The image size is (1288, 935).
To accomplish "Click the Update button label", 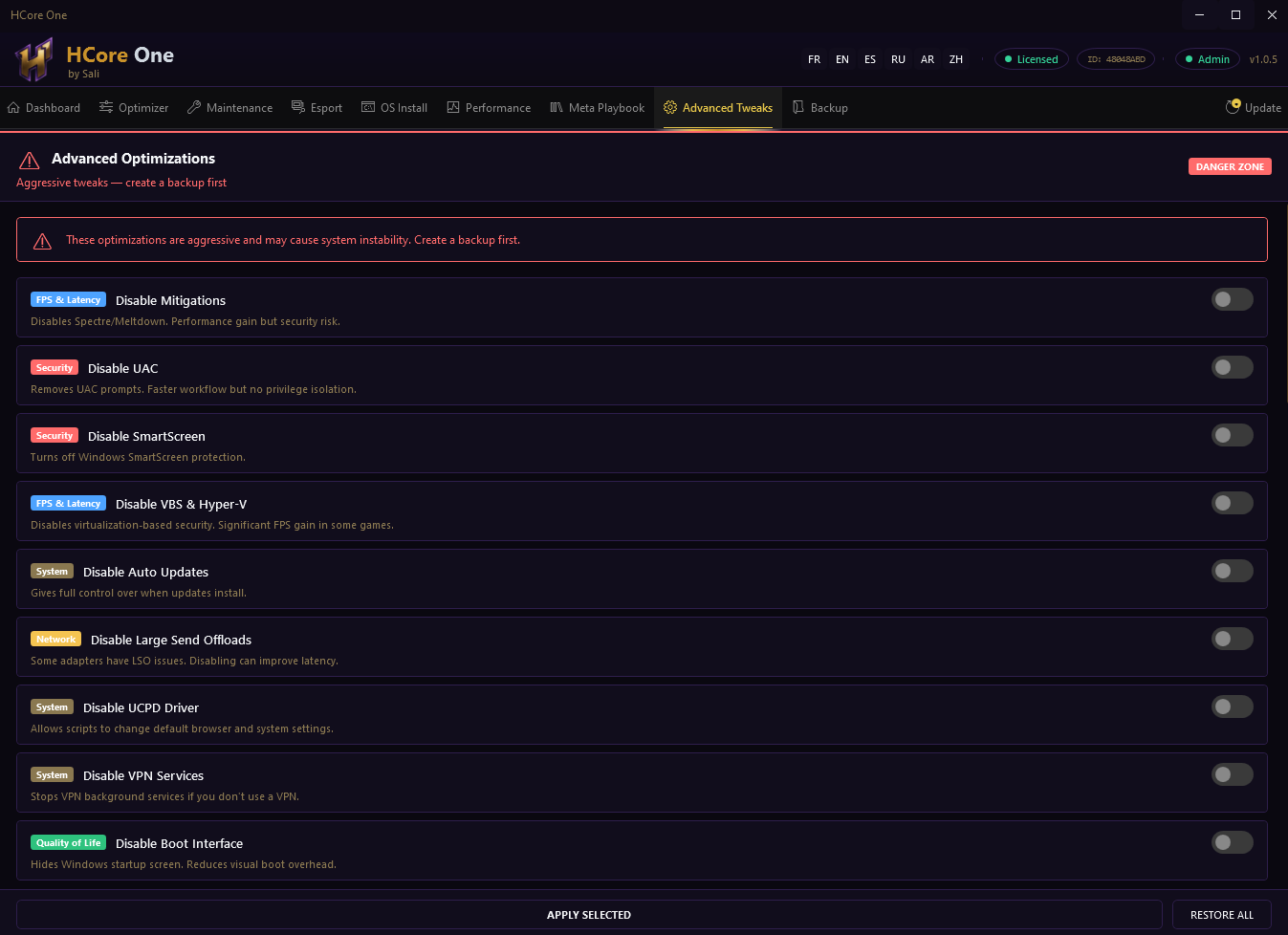I will [1263, 108].
